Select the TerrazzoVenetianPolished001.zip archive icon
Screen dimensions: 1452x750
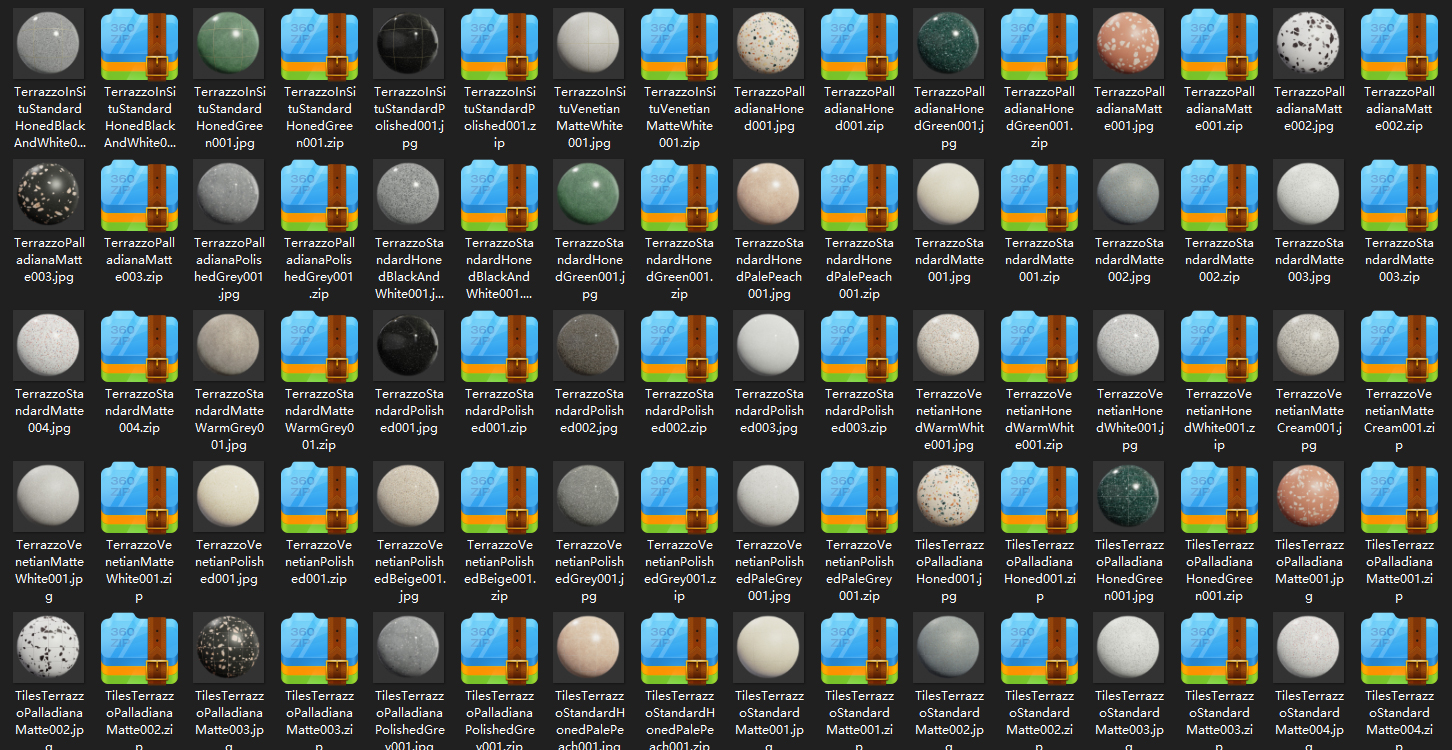tap(320, 497)
